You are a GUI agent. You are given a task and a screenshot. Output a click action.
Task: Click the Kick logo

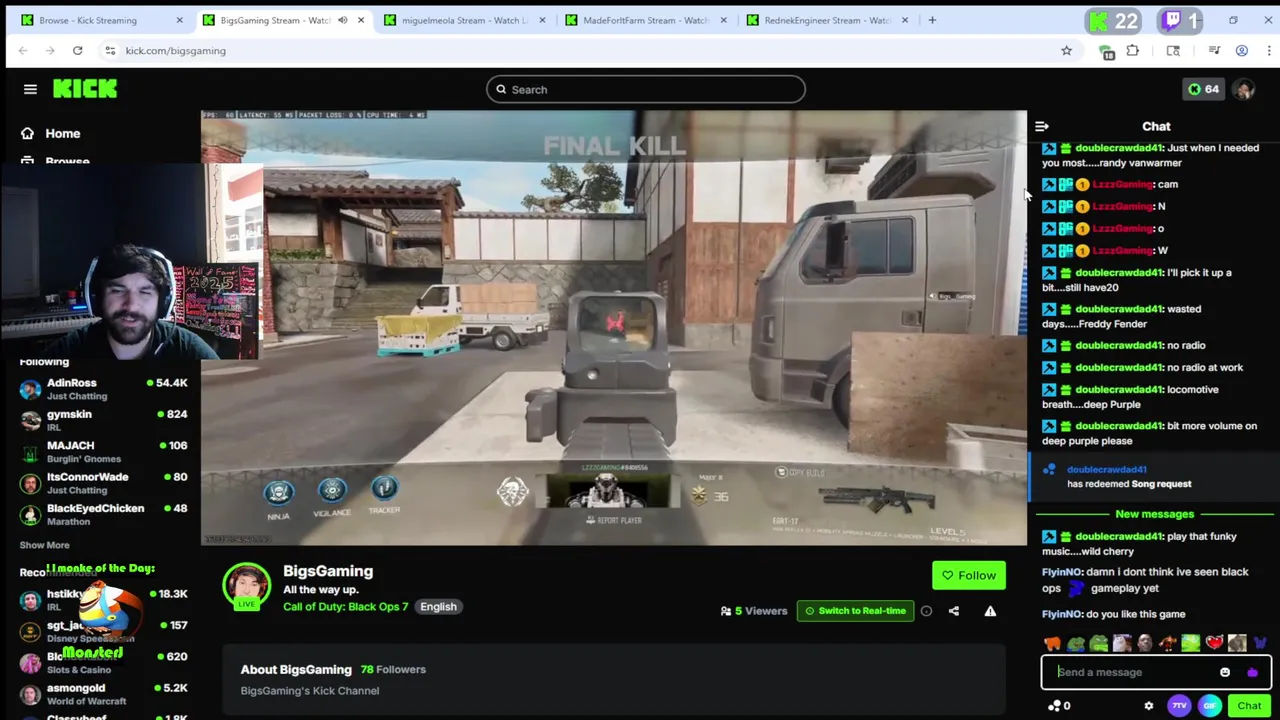(x=85, y=89)
